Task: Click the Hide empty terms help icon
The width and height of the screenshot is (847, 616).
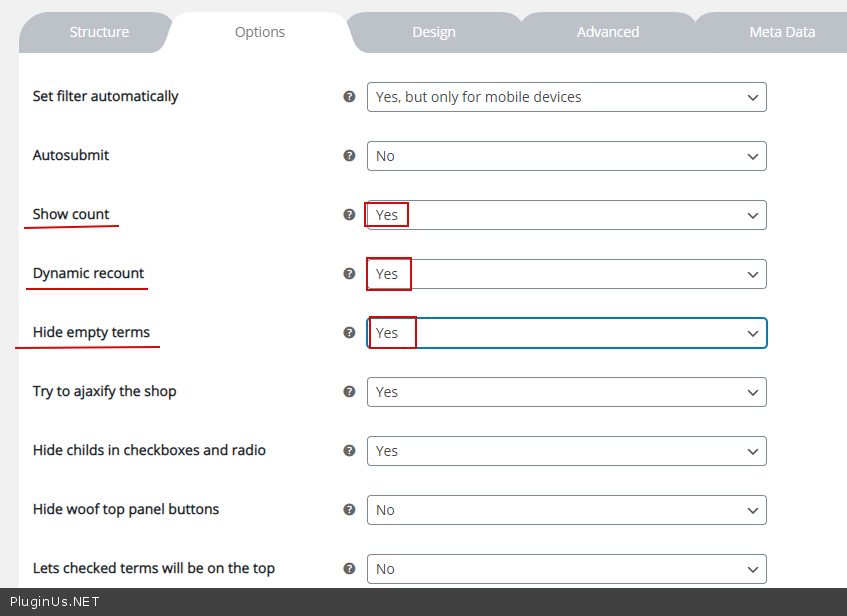Action: (349, 333)
